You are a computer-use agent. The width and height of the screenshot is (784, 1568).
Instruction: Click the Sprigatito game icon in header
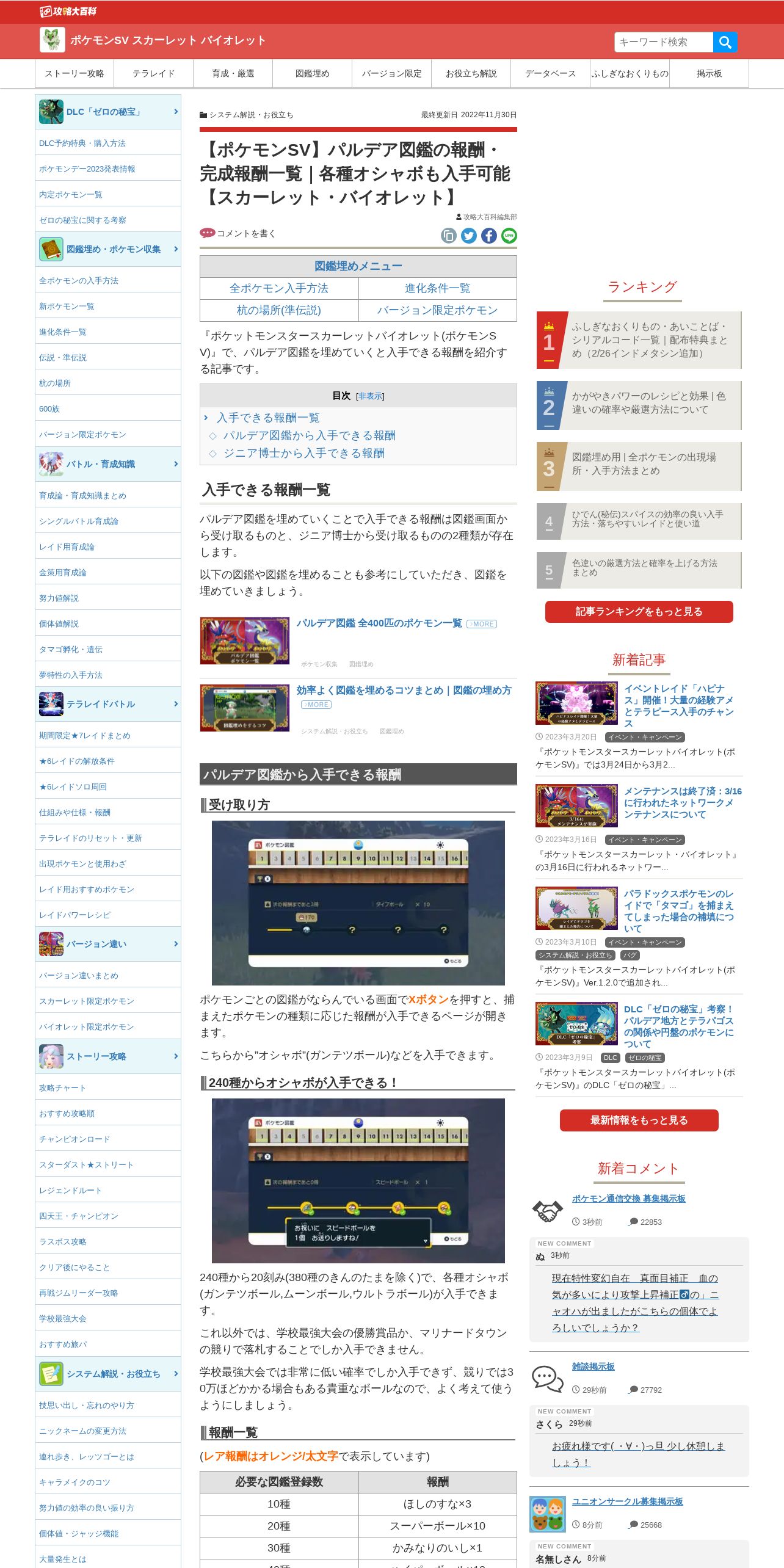pos(53,40)
